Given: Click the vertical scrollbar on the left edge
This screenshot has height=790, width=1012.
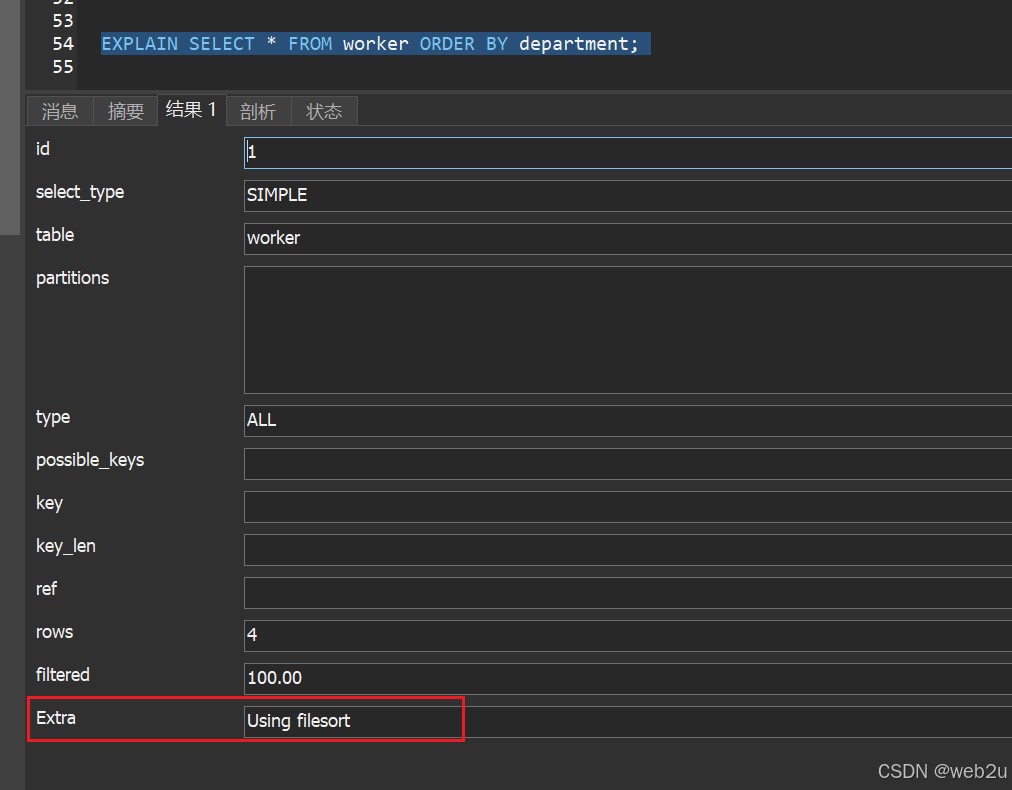Looking at the screenshot, I should (x=10, y=120).
